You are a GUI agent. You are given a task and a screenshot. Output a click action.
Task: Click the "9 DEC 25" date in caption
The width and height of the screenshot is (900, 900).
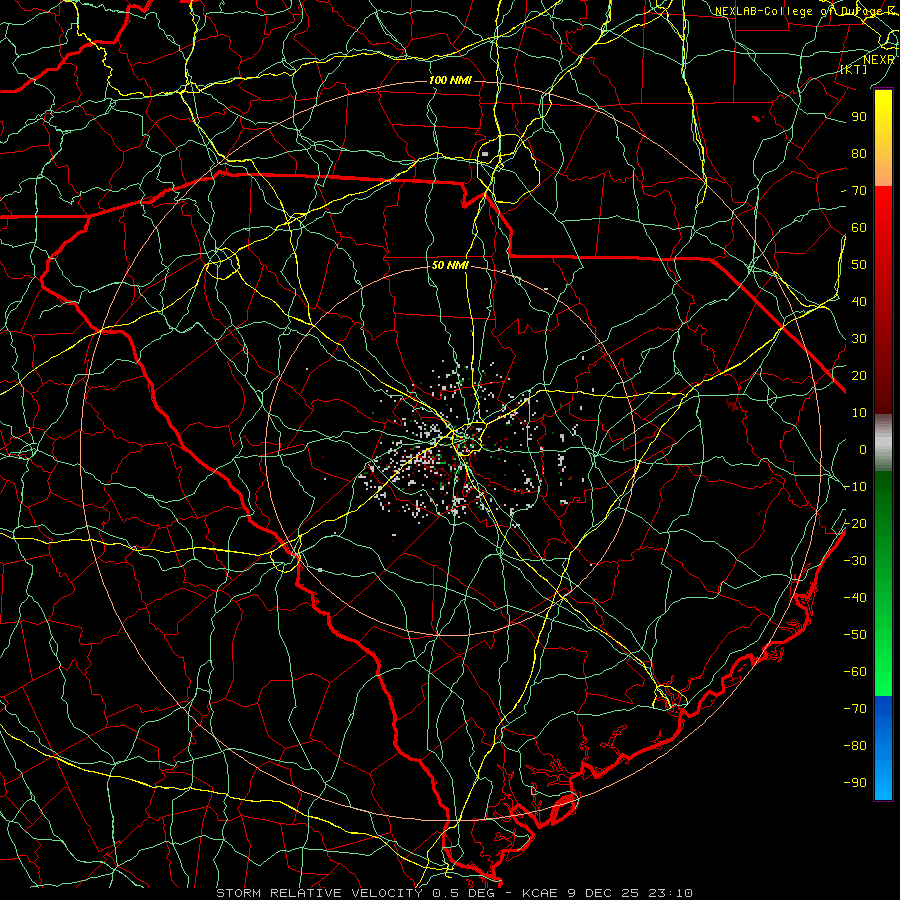(602, 893)
